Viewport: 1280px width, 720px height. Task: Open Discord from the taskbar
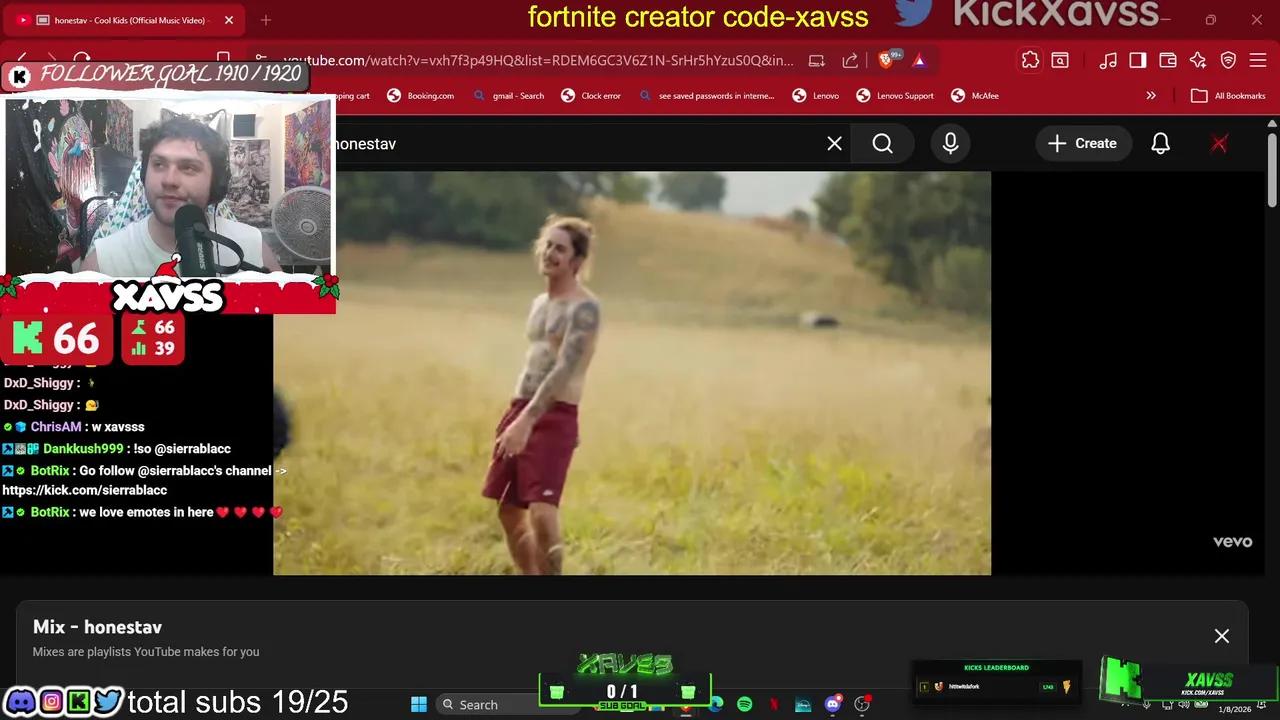click(x=832, y=704)
